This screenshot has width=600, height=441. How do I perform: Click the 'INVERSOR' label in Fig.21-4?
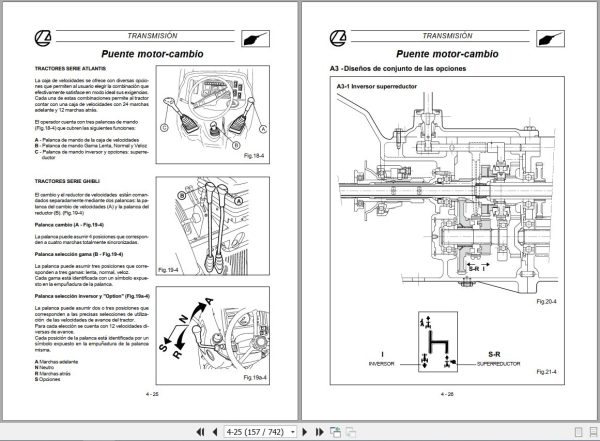381,364
